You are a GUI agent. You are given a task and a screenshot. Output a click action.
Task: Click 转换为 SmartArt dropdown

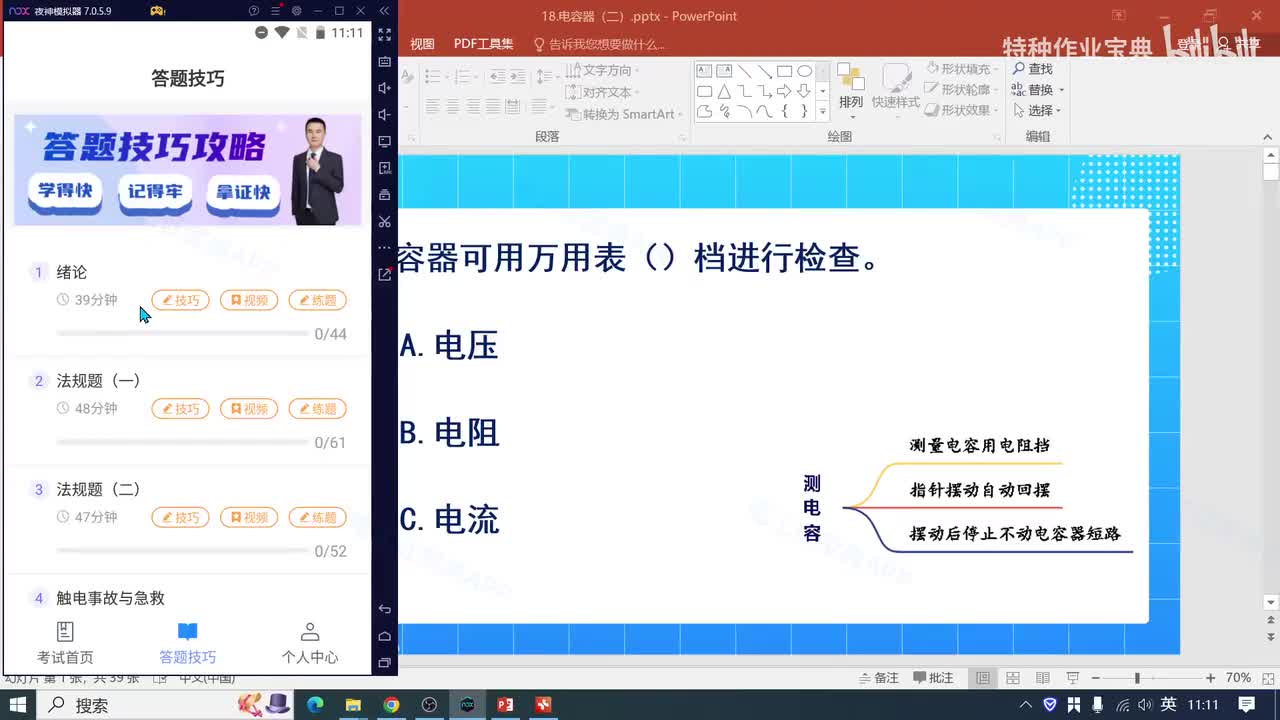pyautogui.click(x=624, y=114)
